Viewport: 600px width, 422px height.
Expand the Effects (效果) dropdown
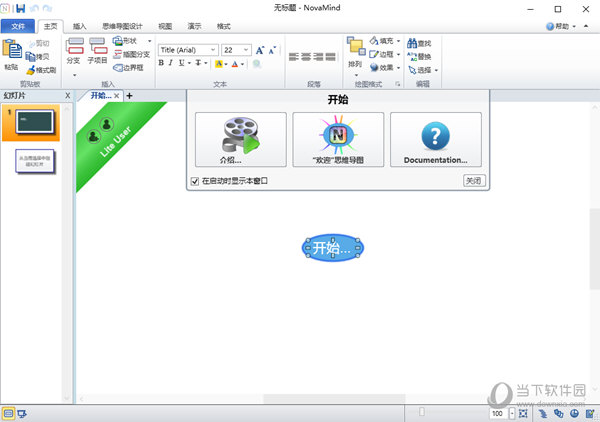[398, 68]
